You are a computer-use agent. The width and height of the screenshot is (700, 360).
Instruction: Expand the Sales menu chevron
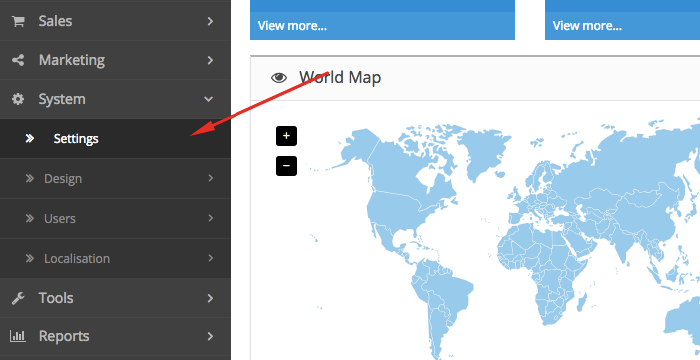pyautogui.click(x=210, y=21)
